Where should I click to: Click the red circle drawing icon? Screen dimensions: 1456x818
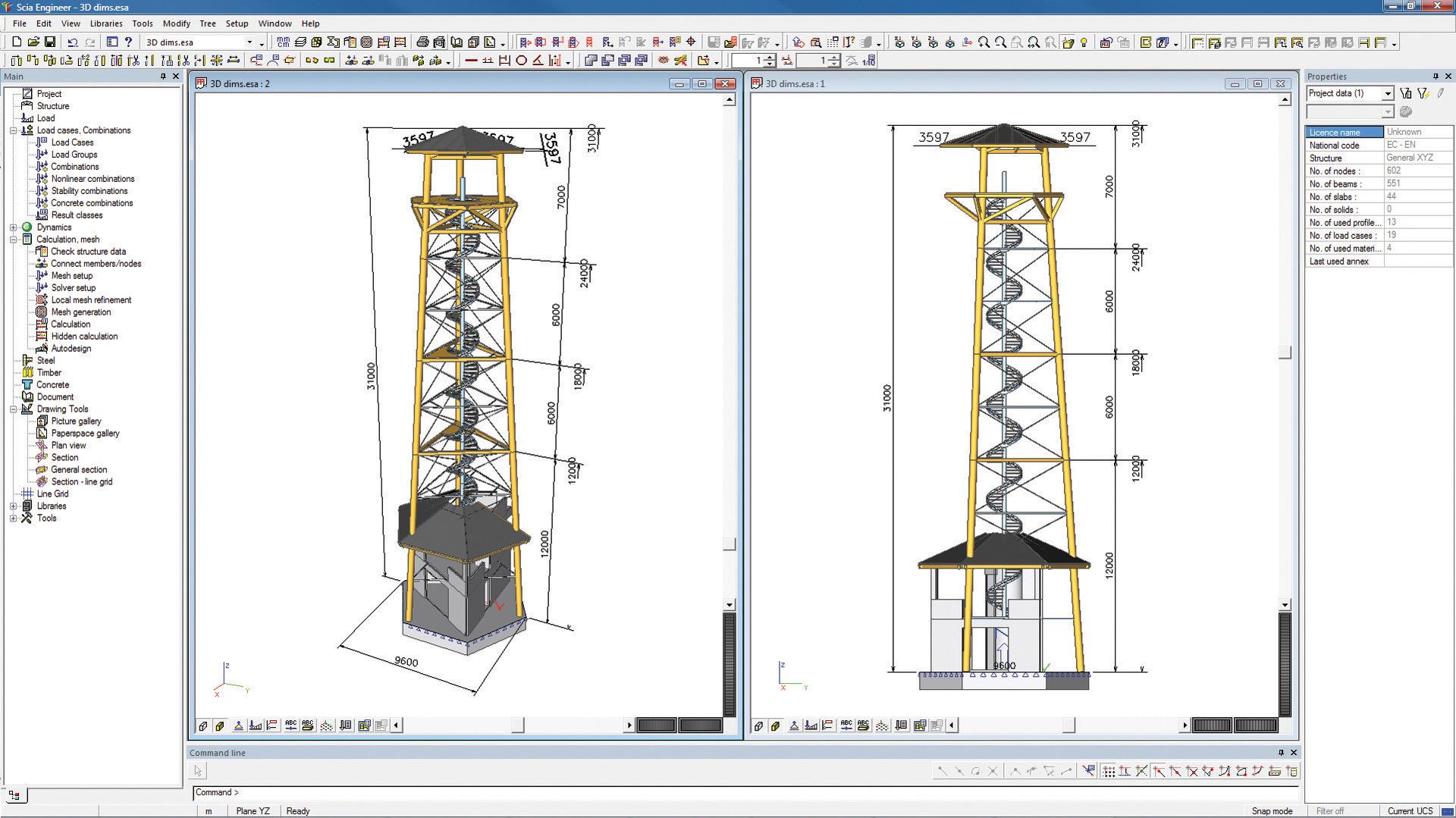[x=522, y=61]
